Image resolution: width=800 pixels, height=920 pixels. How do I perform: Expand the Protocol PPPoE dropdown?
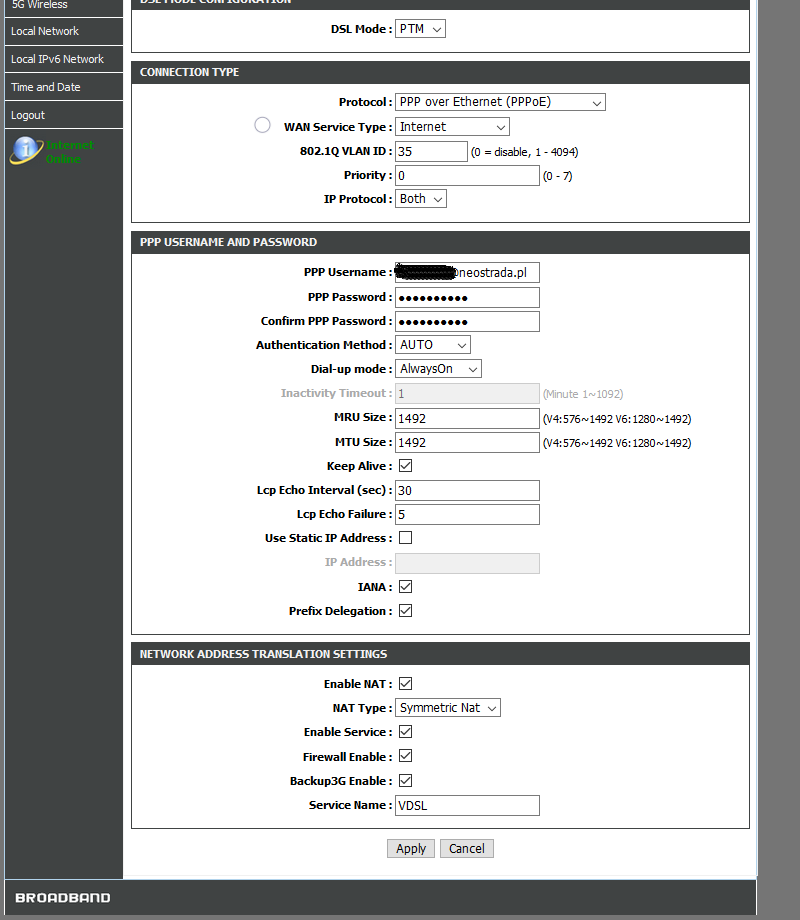tap(500, 102)
